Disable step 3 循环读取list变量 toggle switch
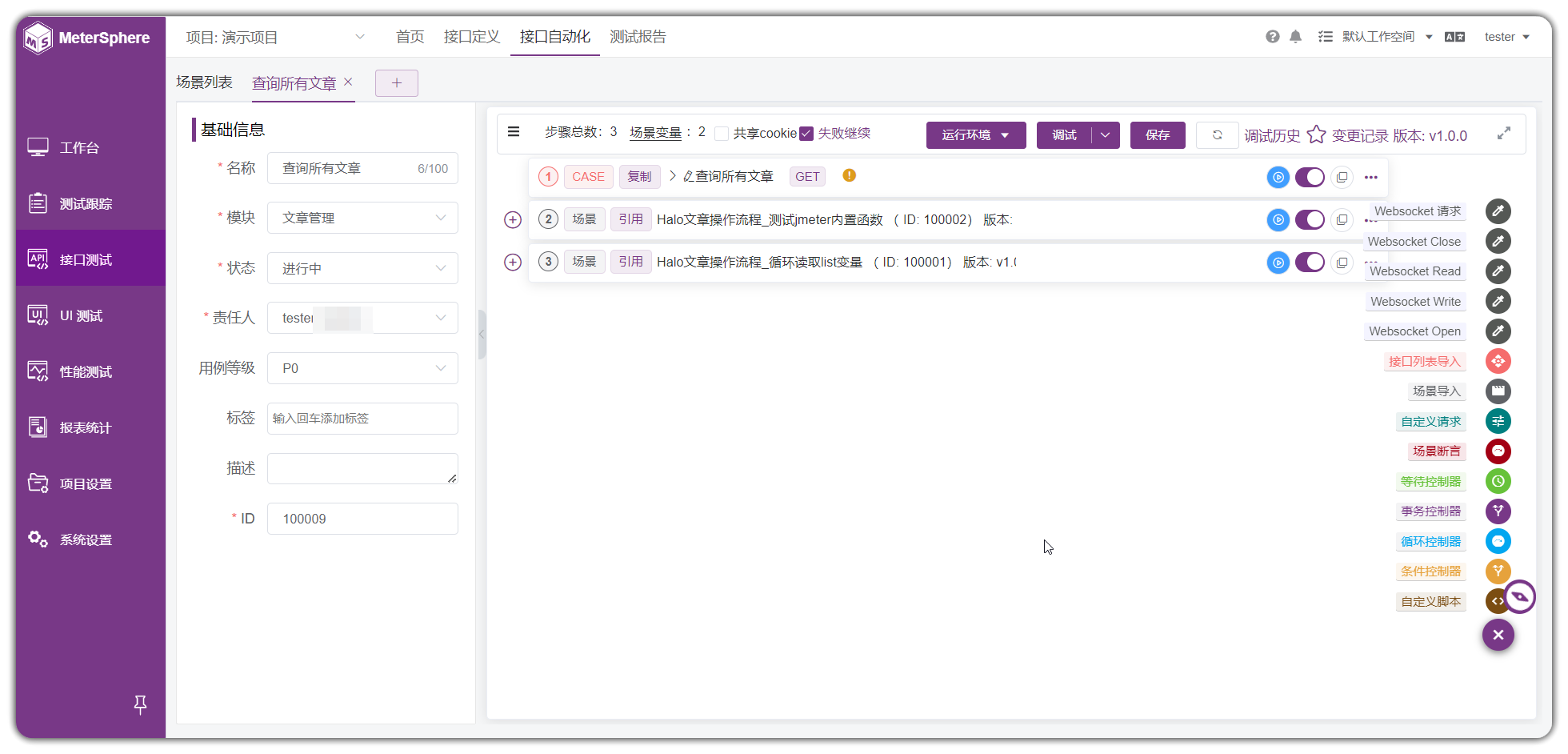Screen dimensions: 1568x754 [x=1310, y=262]
